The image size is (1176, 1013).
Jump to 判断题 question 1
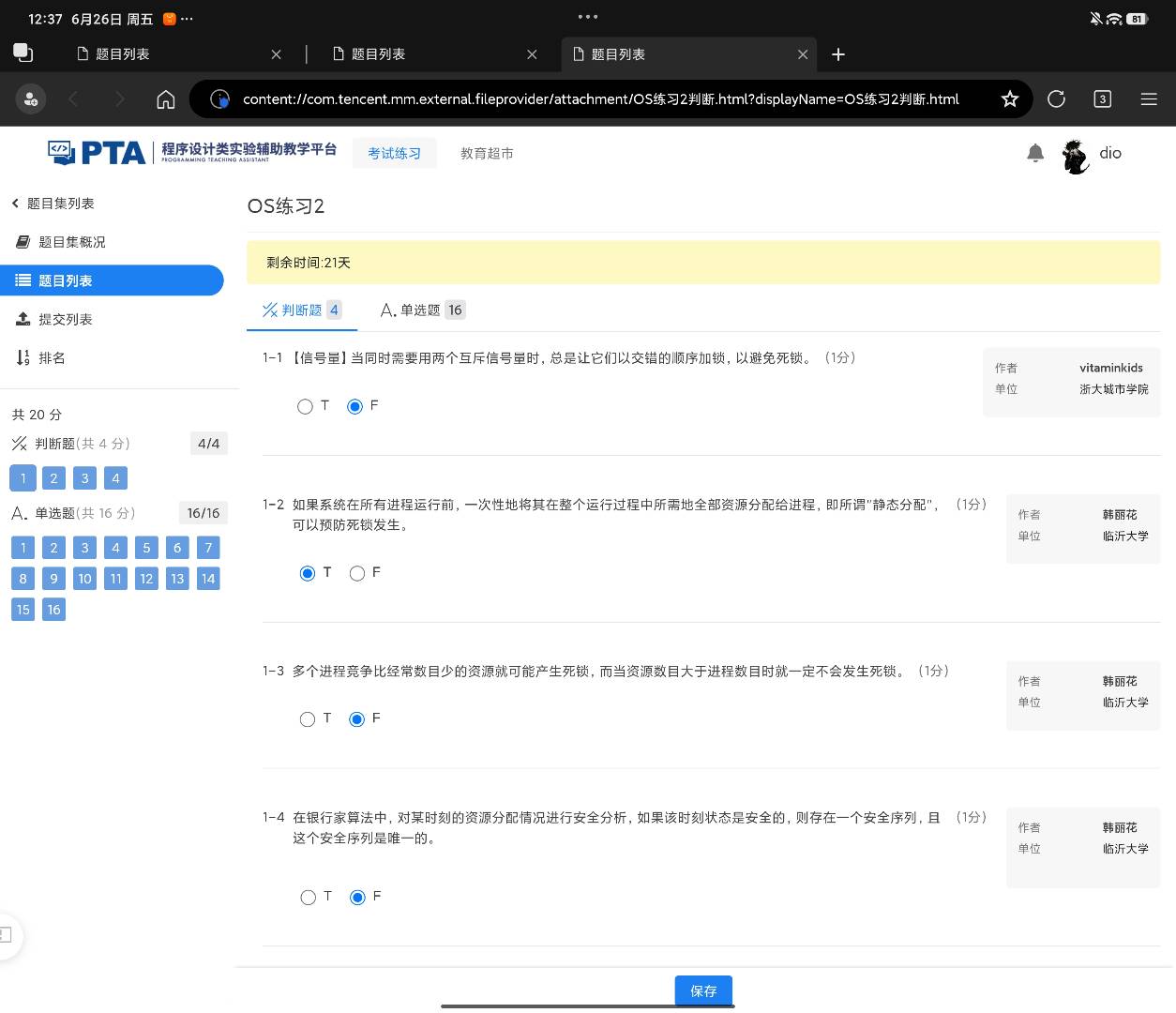click(23, 478)
